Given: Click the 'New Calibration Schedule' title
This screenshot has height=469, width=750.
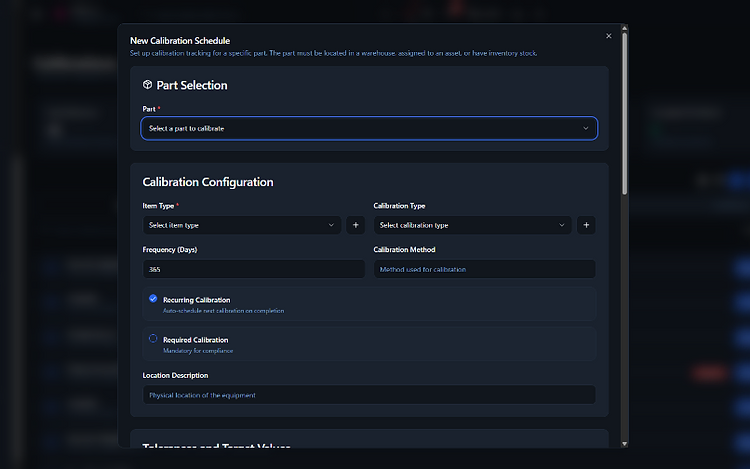Looking at the screenshot, I should pos(180,41).
